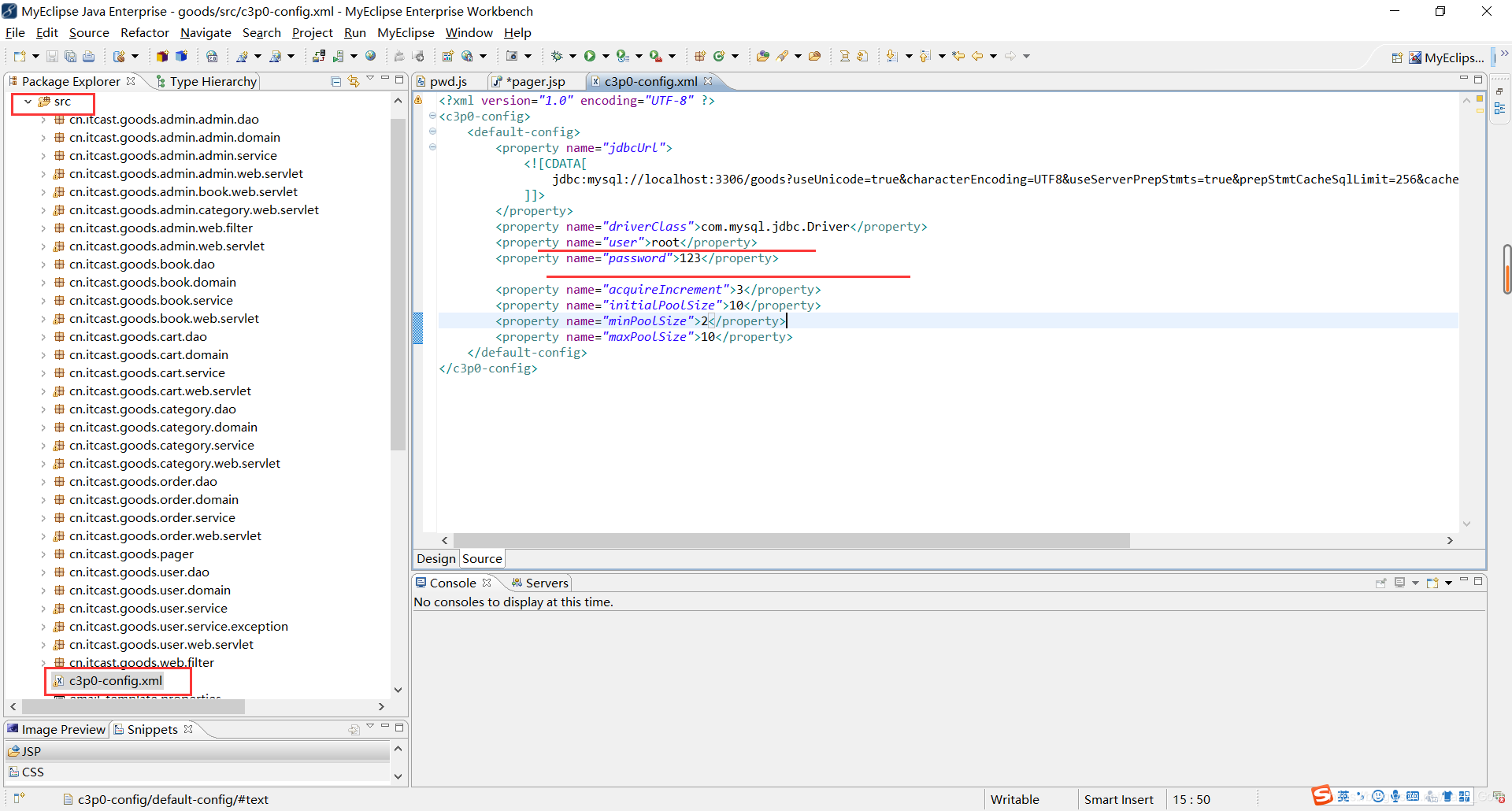Click Display Selected Console icon
Image resolution: width=1512 pixels, height=811 pixels.
pos(1399,583)
